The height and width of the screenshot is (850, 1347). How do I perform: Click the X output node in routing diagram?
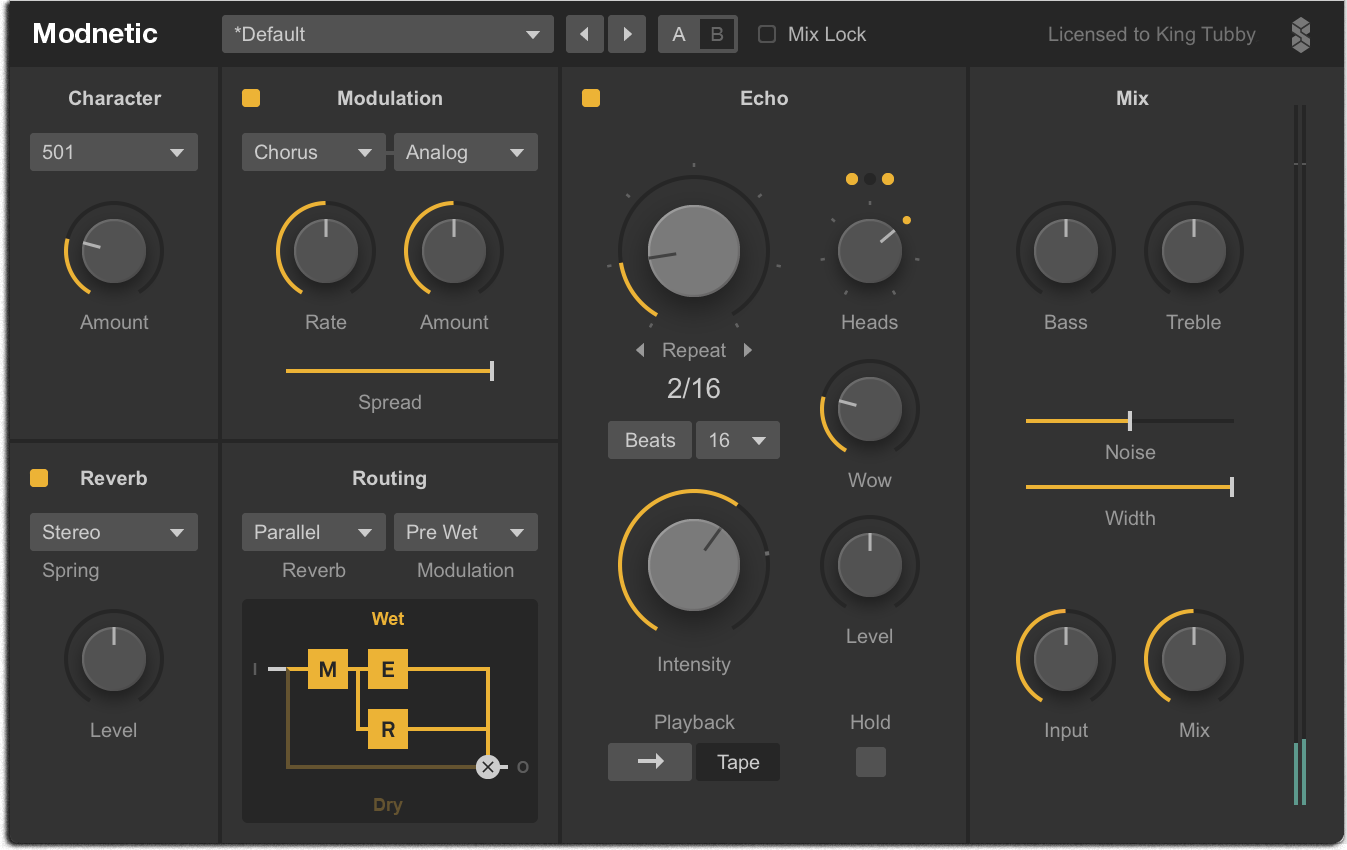point(488,767)
